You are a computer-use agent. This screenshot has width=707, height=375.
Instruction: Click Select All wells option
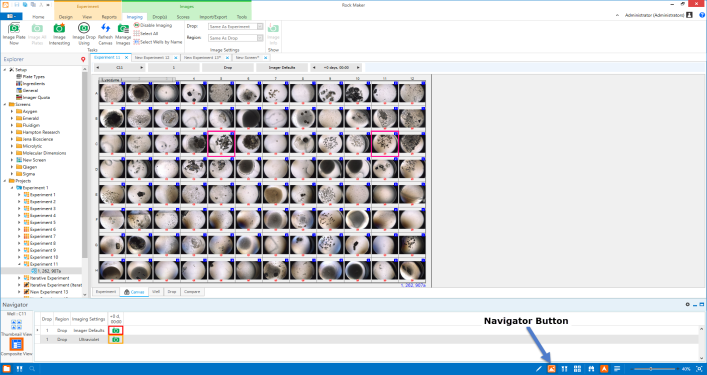pos(146,33)
